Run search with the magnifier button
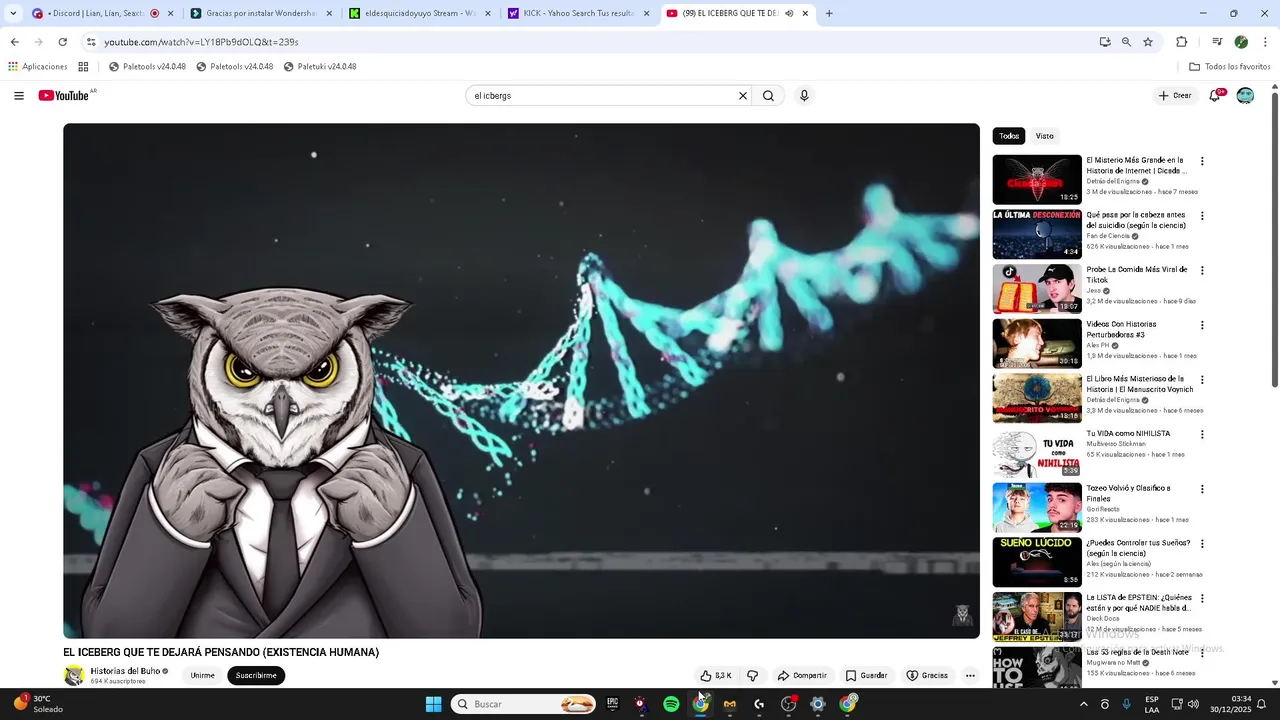Image resolution: width=1280 pixels, height=720 pixels. click(x=768, y=96)
